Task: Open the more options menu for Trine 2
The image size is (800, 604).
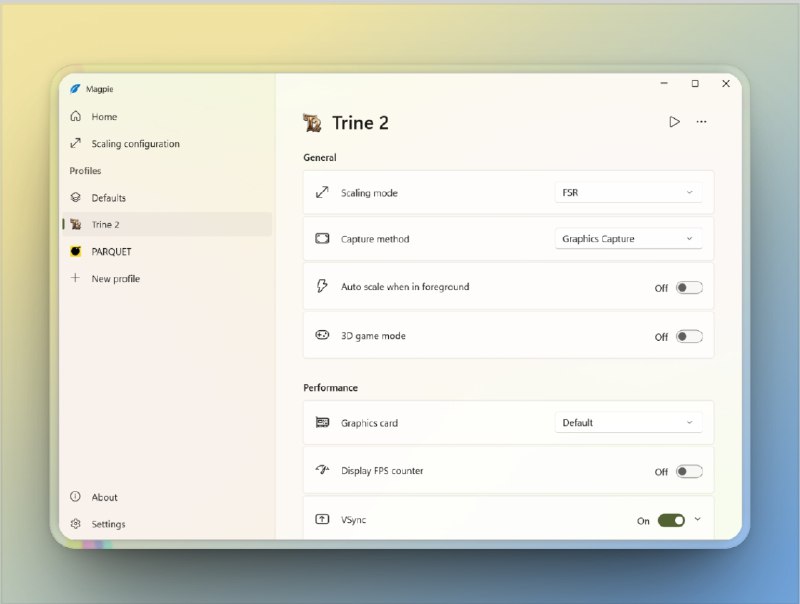Action: [702, 121]
